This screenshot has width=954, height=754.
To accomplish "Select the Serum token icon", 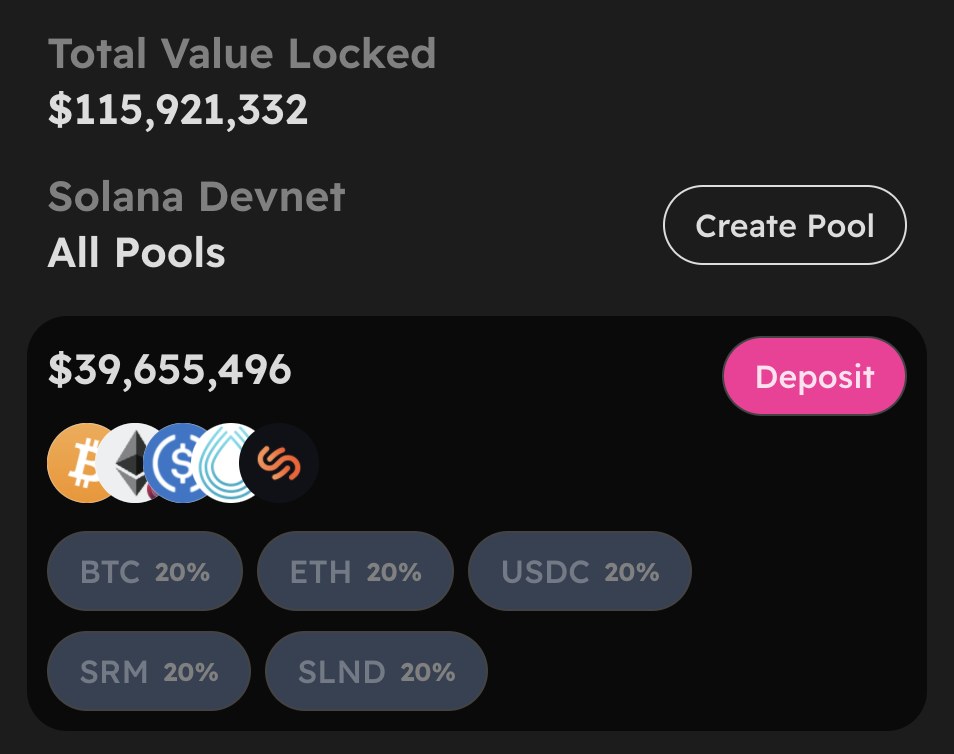I will pyautogui.click(x=230, y=462).
